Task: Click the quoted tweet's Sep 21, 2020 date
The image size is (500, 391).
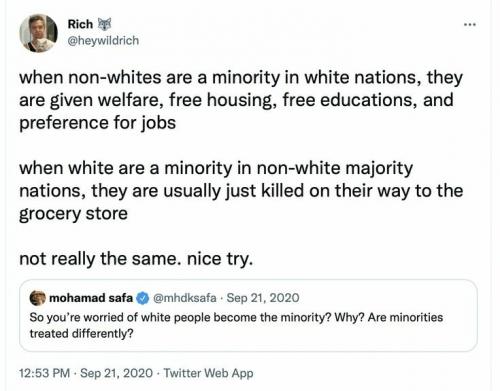Action: click(263, 298)
